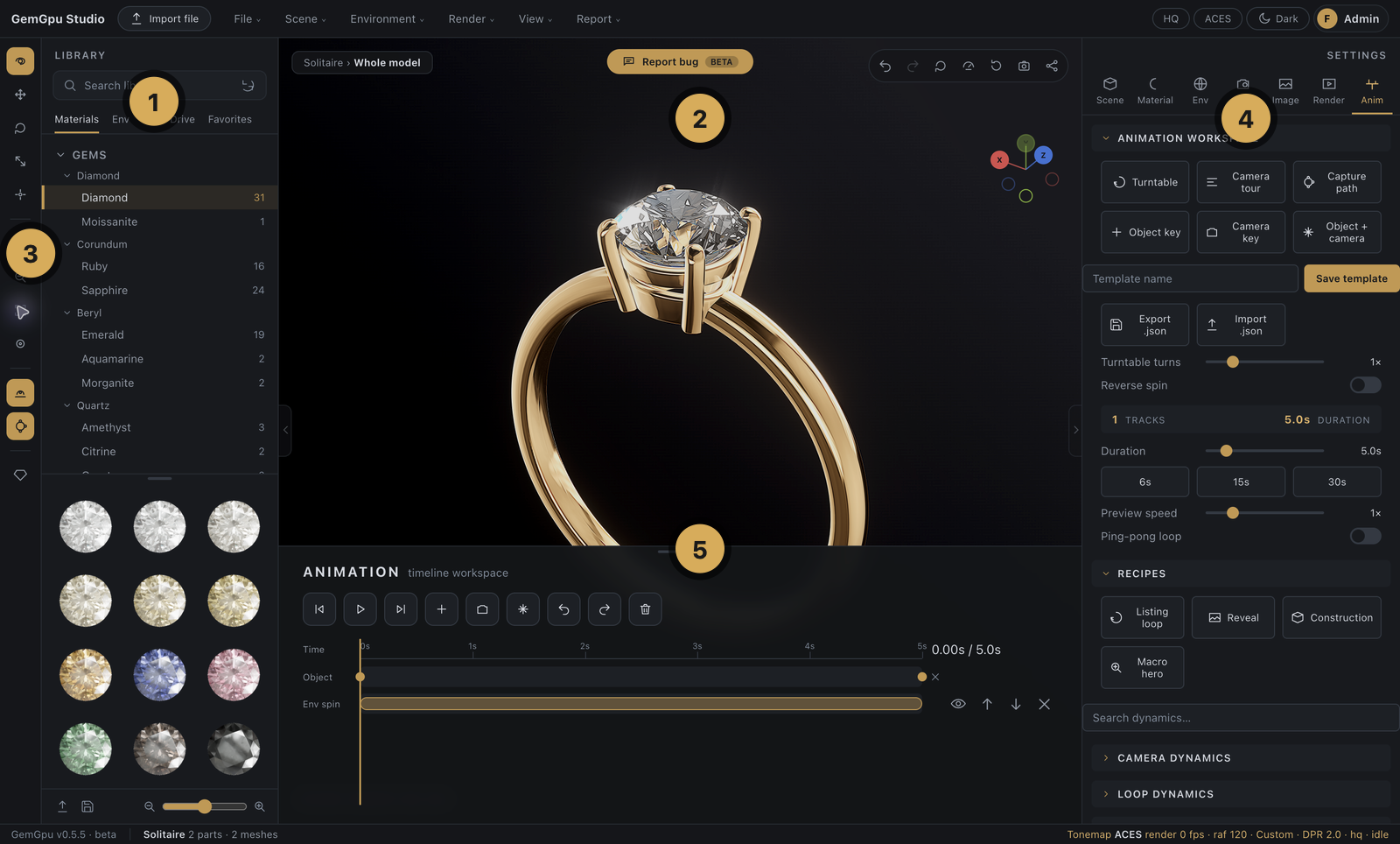
Task: Select the play-arrow pointer tool in sidebar
Action: (x=21, y=312)
